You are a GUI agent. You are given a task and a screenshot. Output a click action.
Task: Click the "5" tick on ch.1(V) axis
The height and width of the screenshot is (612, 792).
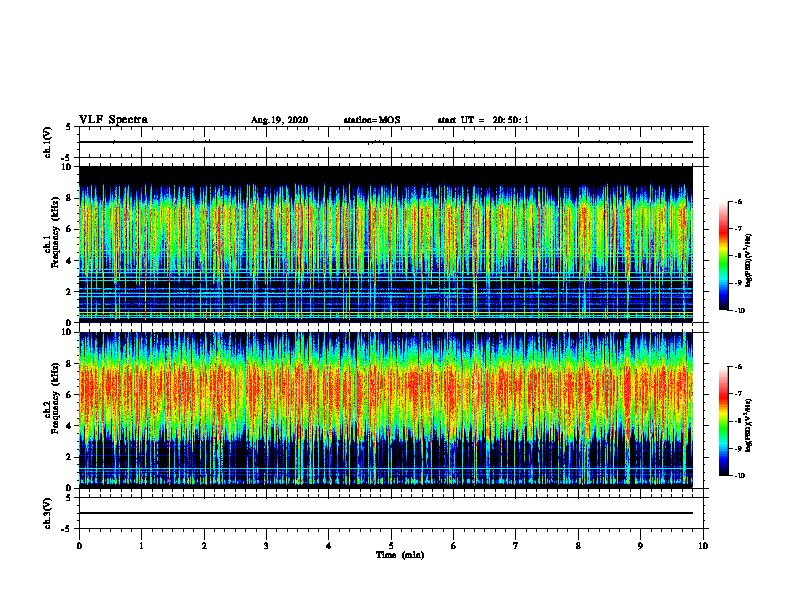[69, 127]
